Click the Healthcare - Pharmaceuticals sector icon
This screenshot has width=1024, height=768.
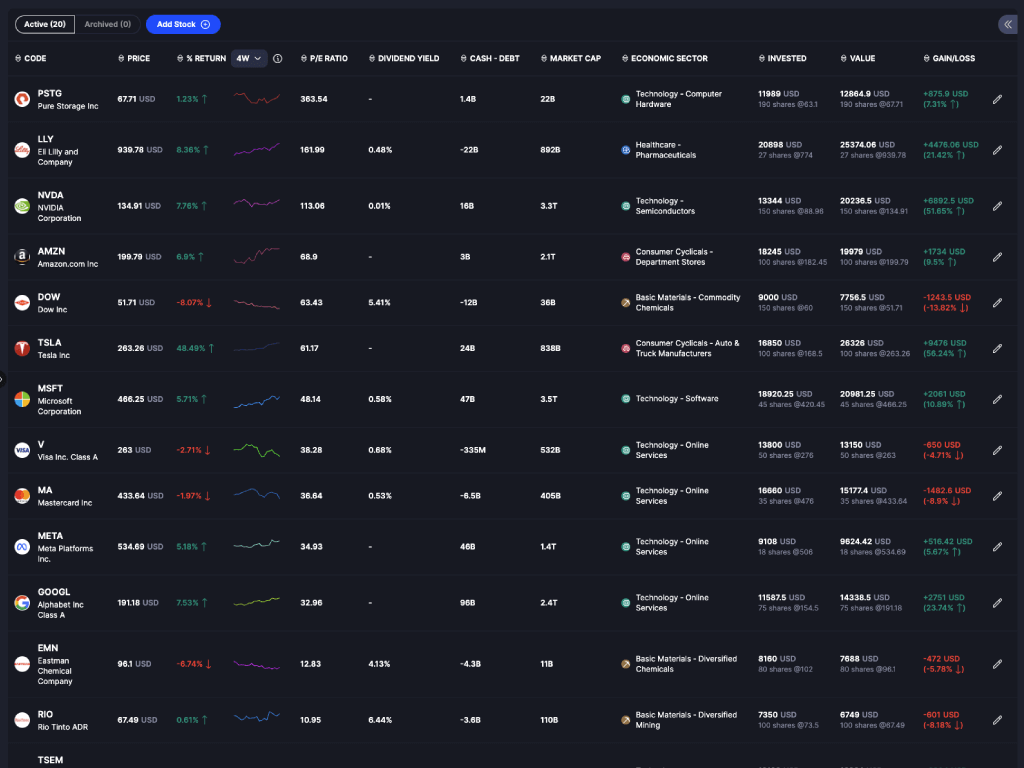(626, 150)
